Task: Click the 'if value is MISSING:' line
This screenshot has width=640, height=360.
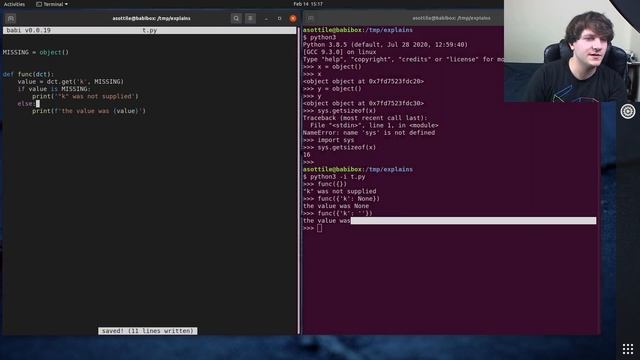Action: [54, 89]
